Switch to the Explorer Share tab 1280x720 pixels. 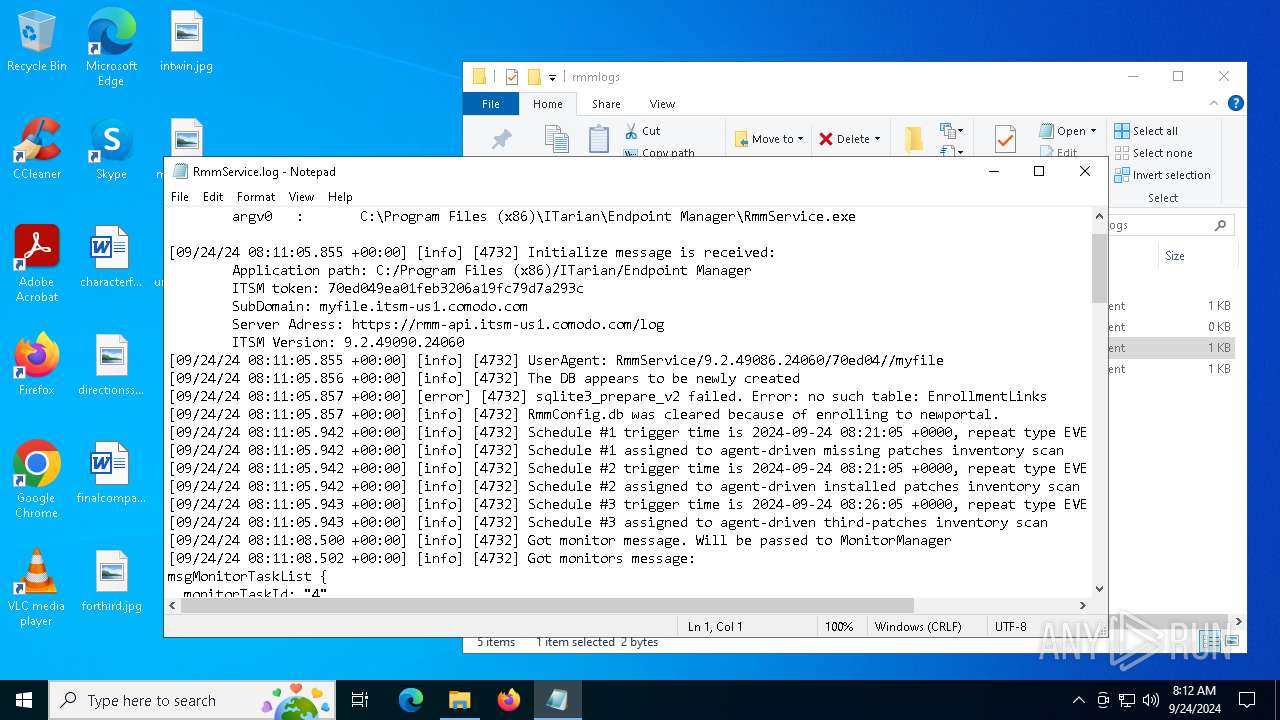pos(606,103)
